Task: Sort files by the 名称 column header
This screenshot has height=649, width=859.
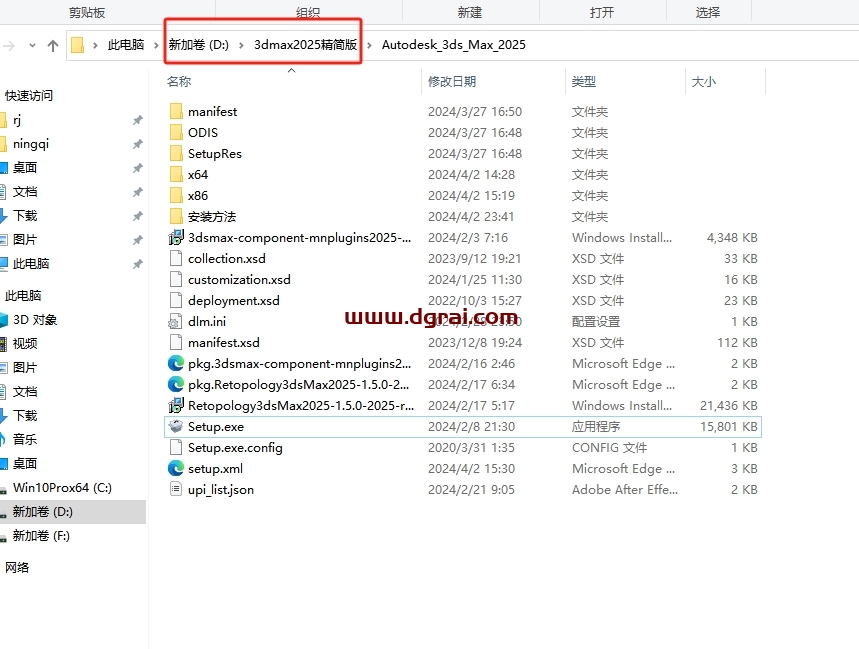Action: (179, 82)
